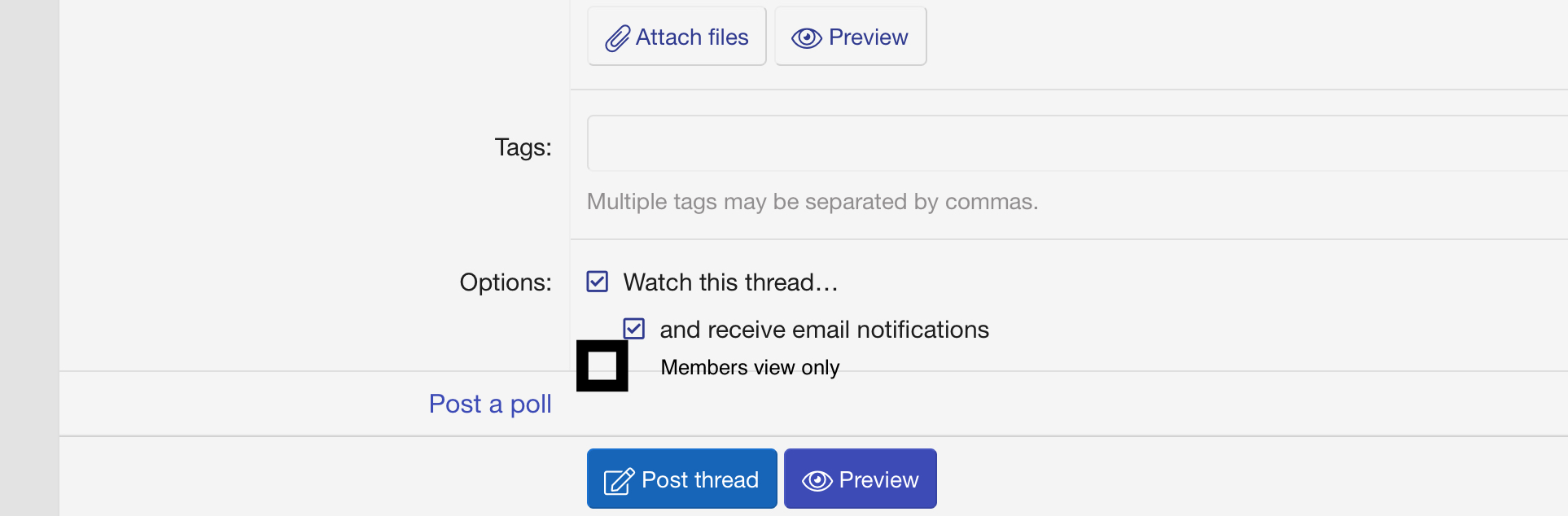Click the Watch this thread label text

tap(730, 282)
